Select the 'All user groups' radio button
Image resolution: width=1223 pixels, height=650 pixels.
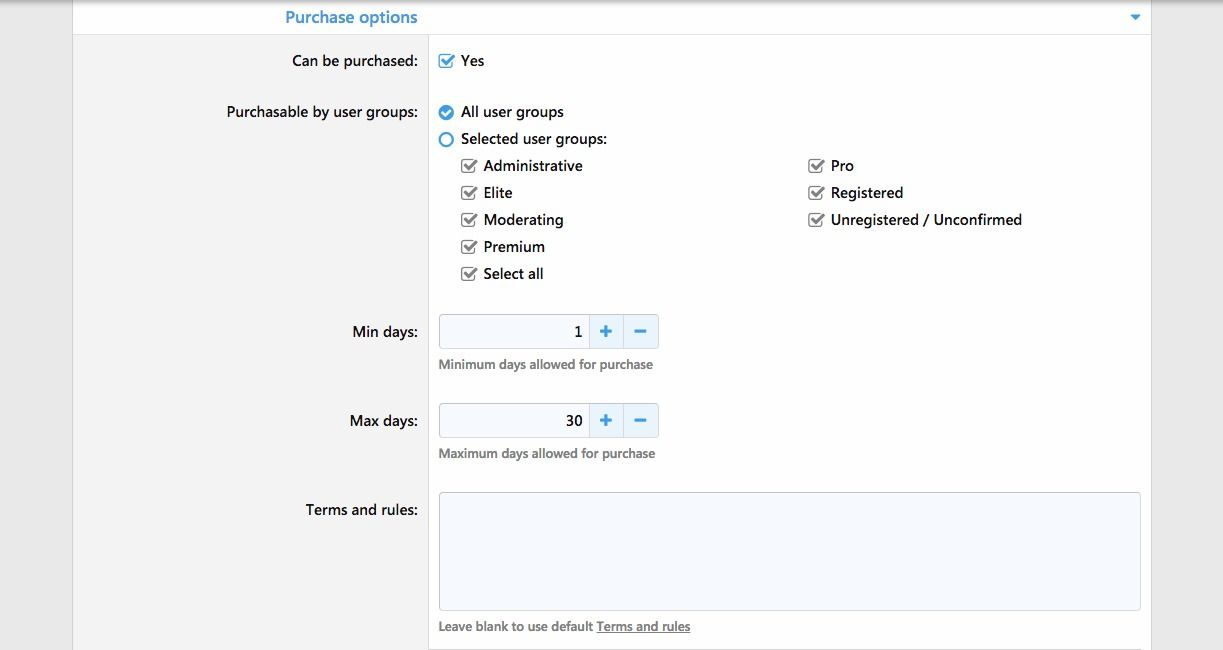[447, 113]
